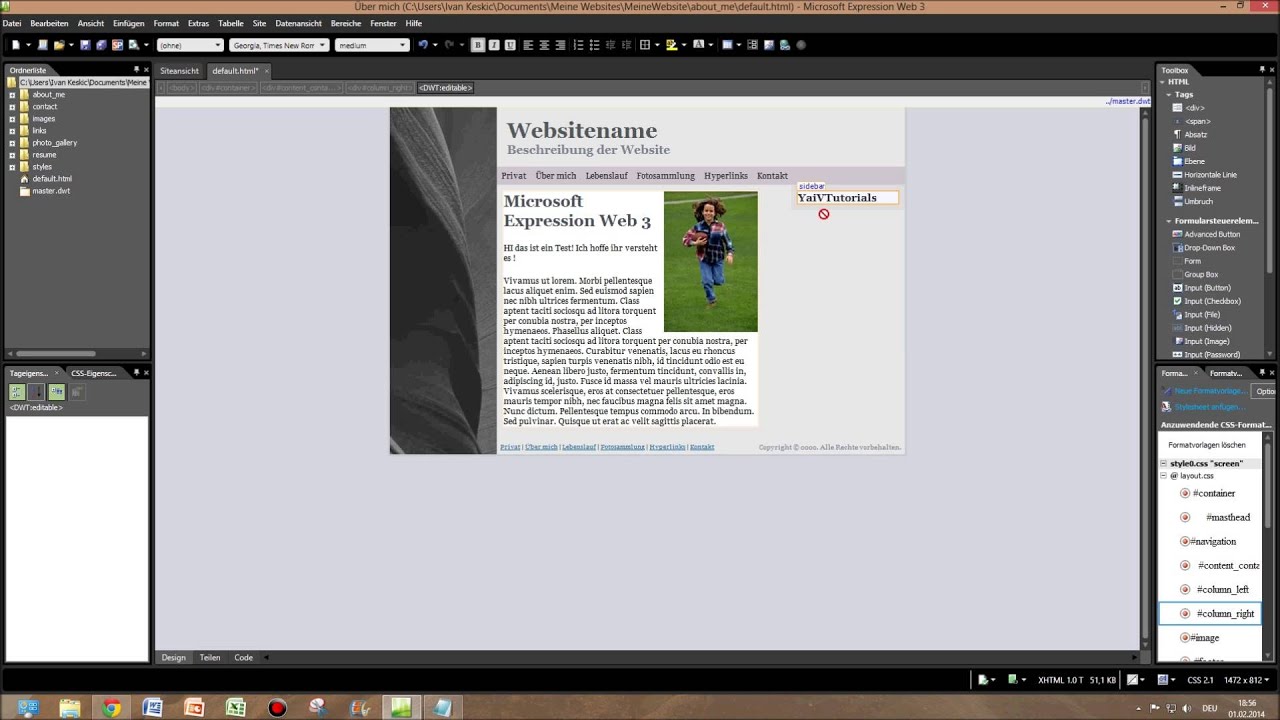Toggle Italic formatting button
Screen dimensions: 1280x720
[494, 45]
